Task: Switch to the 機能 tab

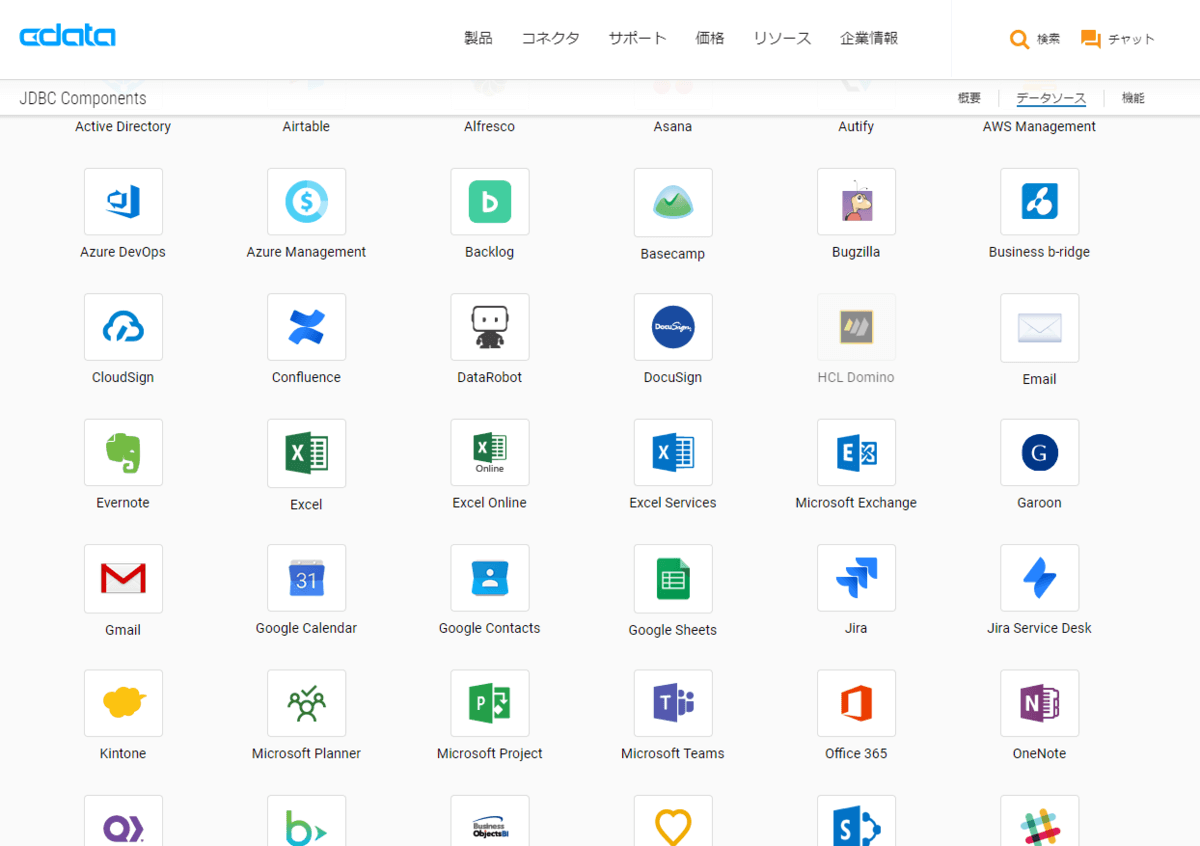Action: tap(1133, 98)
